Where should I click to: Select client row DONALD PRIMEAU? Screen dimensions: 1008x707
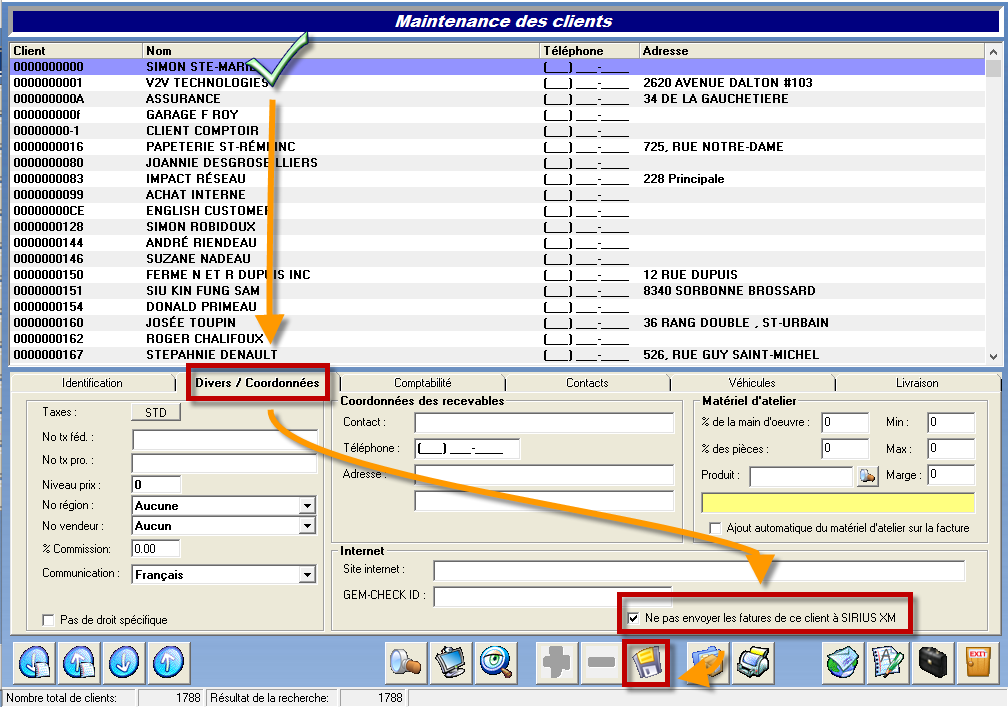coord(498,307)
